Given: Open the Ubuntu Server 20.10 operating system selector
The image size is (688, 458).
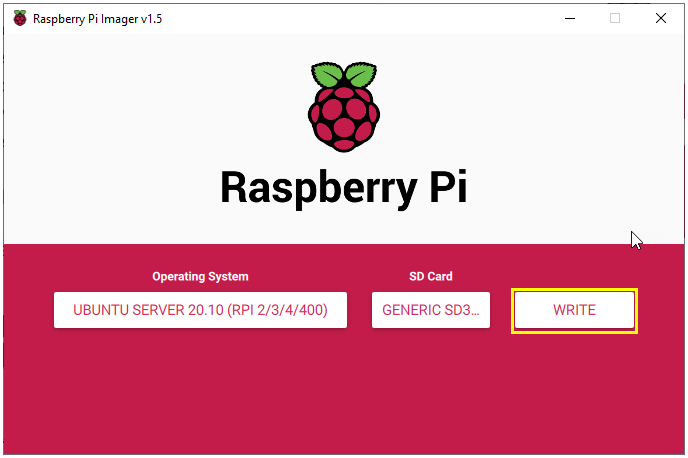Looking at the screenshot, I should [201, 310].
